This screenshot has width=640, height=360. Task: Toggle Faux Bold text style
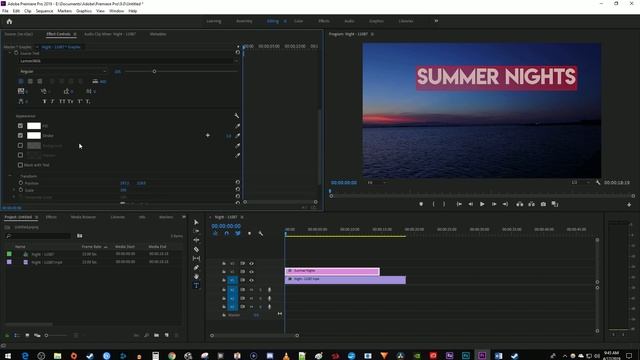[44, 101]
